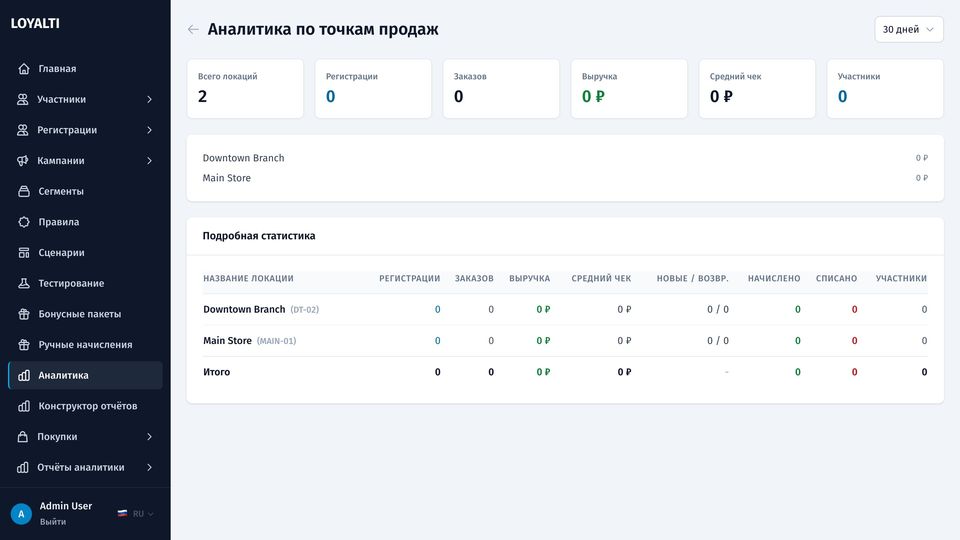Click the LOYALTI logo
This screenshot has width=960, height=540.
(x=35, y=23)
